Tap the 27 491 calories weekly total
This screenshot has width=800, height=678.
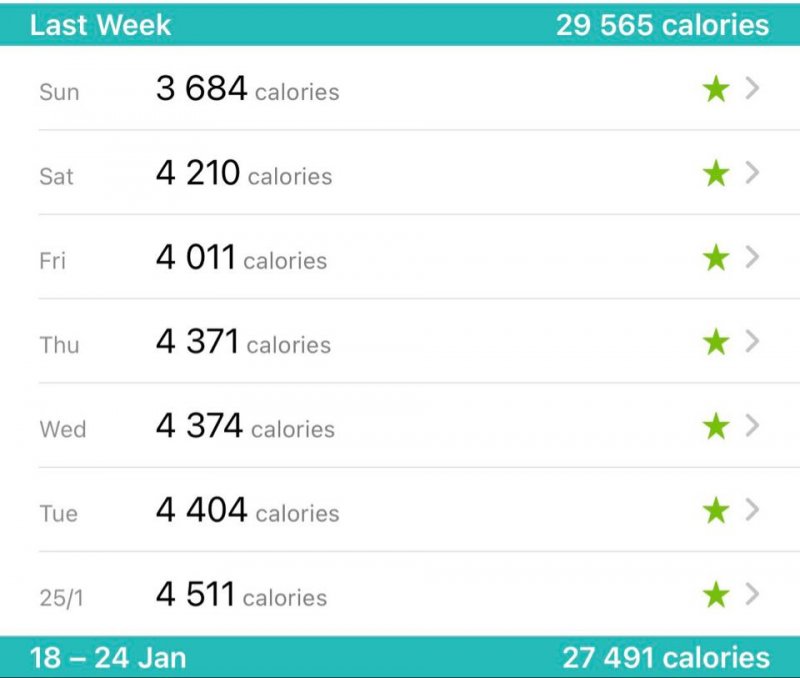tap(666, 658)
